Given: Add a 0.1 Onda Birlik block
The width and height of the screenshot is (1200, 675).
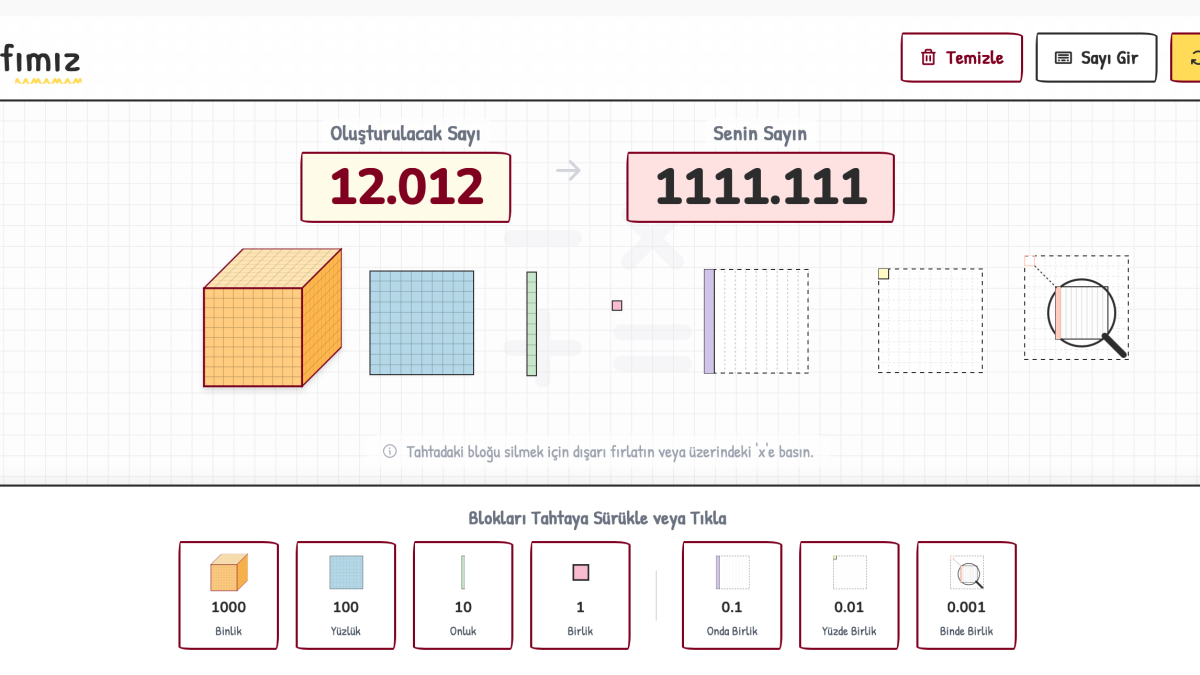Looking at the screenshot, I should click(732, 595).
